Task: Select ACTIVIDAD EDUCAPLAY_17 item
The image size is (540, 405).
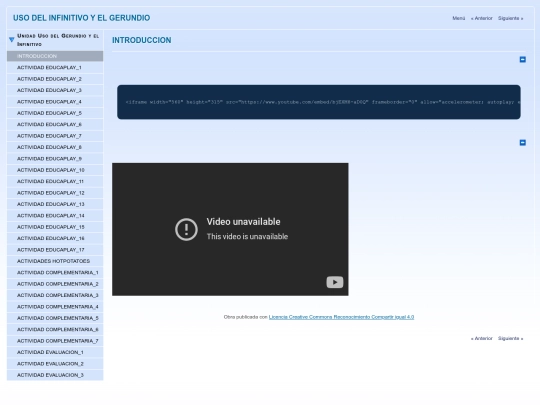Action: pyautogui.click(x=55, y=250)
